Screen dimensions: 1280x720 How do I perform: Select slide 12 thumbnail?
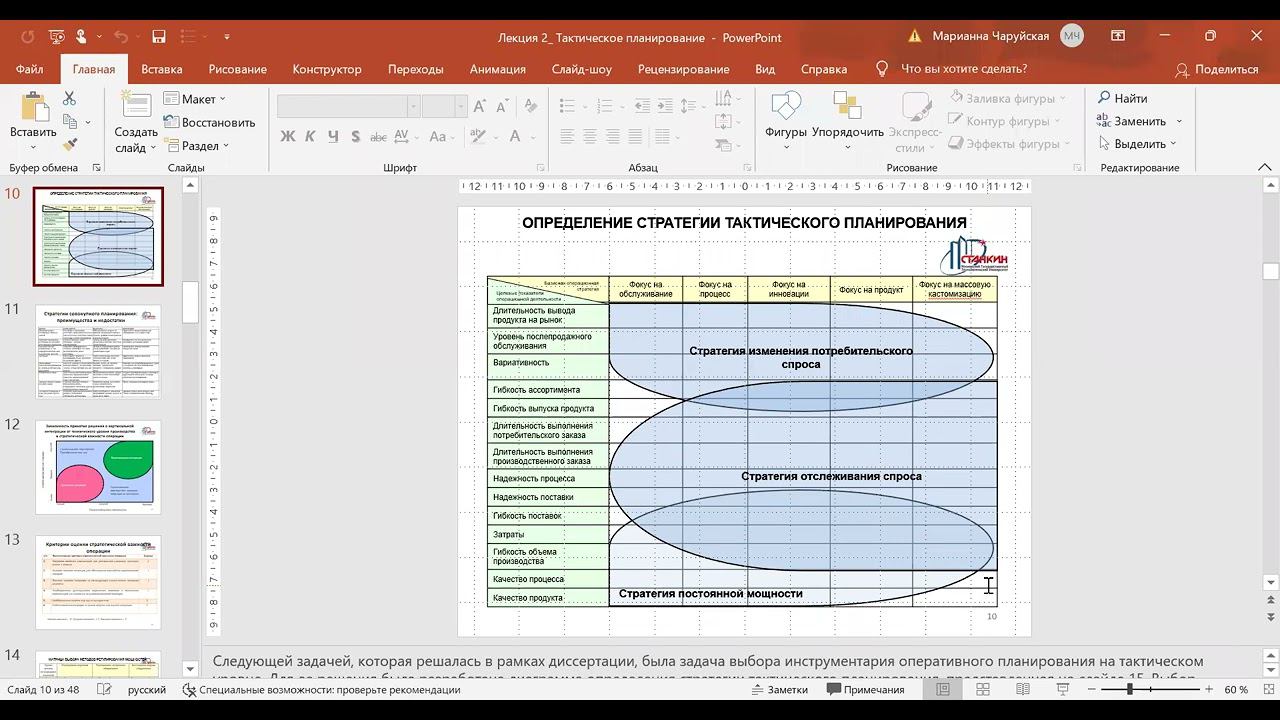pyautogui.click(x=98, y=467)
